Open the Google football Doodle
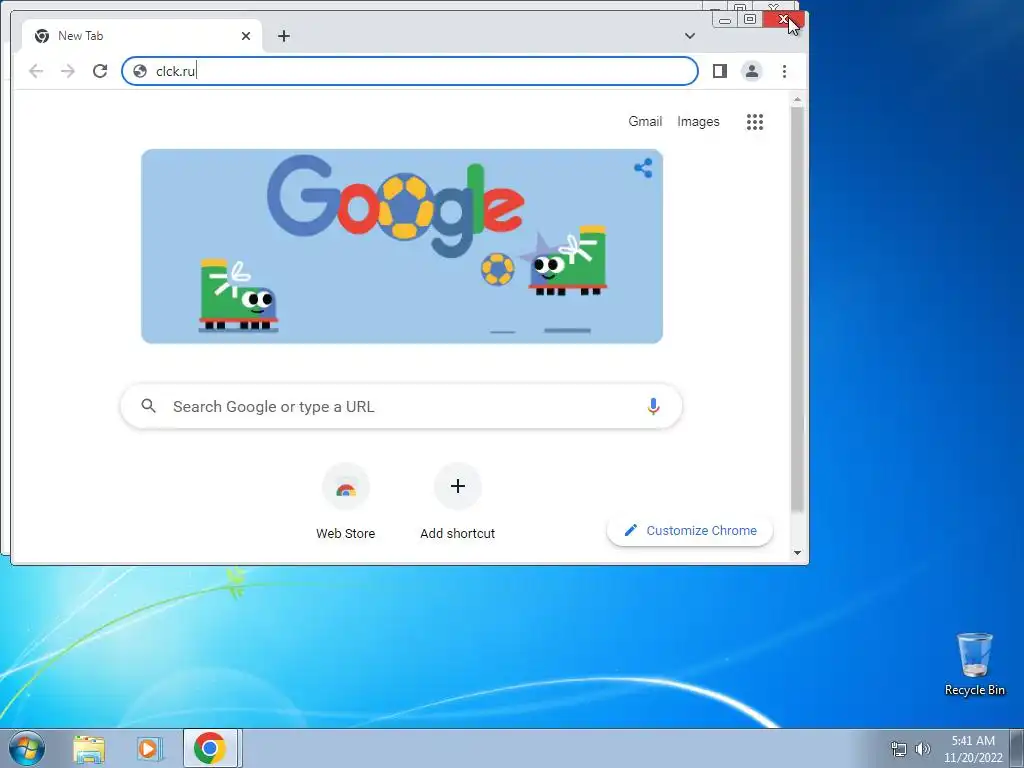The width and height of the screenshot is (1024, 768). (x=402, y=246)
